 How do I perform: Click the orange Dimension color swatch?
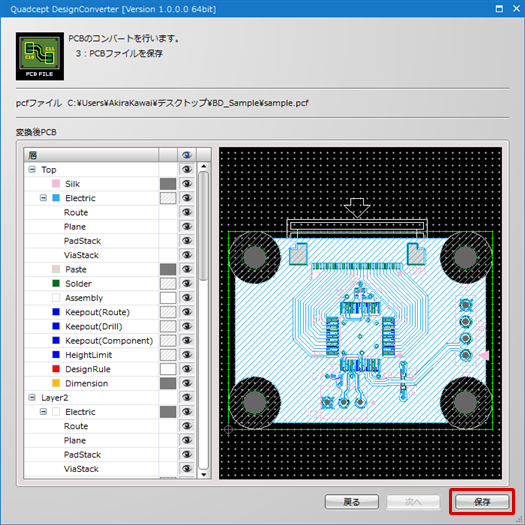(x=56, y=383)
